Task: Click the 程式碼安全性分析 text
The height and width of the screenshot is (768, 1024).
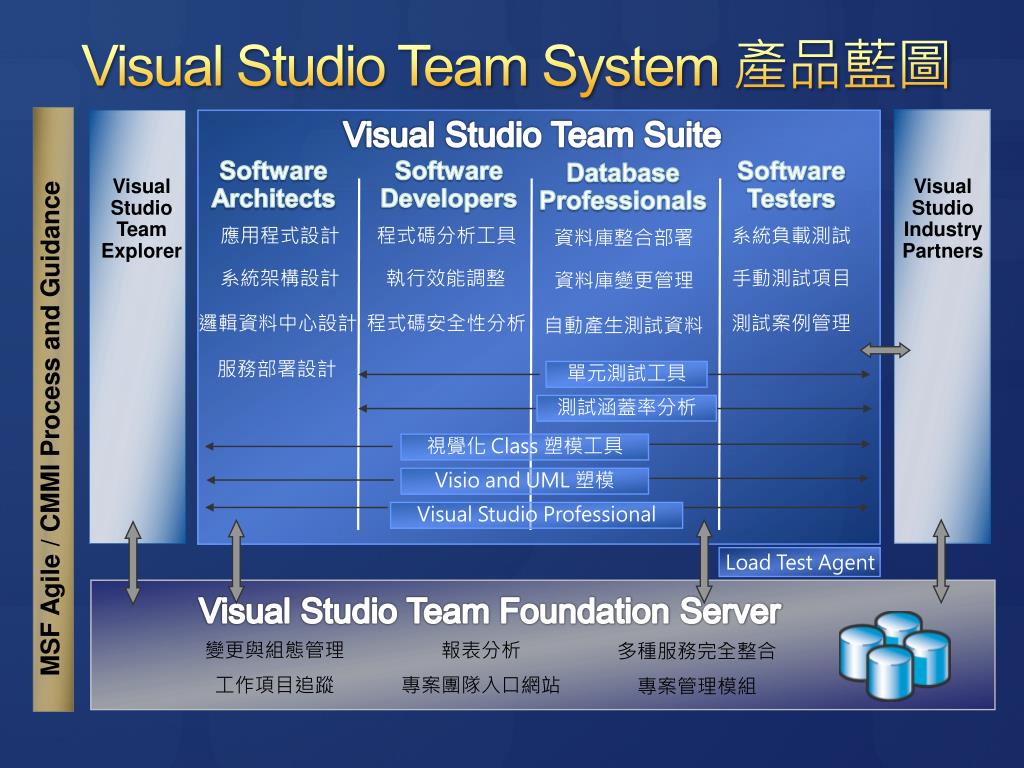Action: pos(447,323)
